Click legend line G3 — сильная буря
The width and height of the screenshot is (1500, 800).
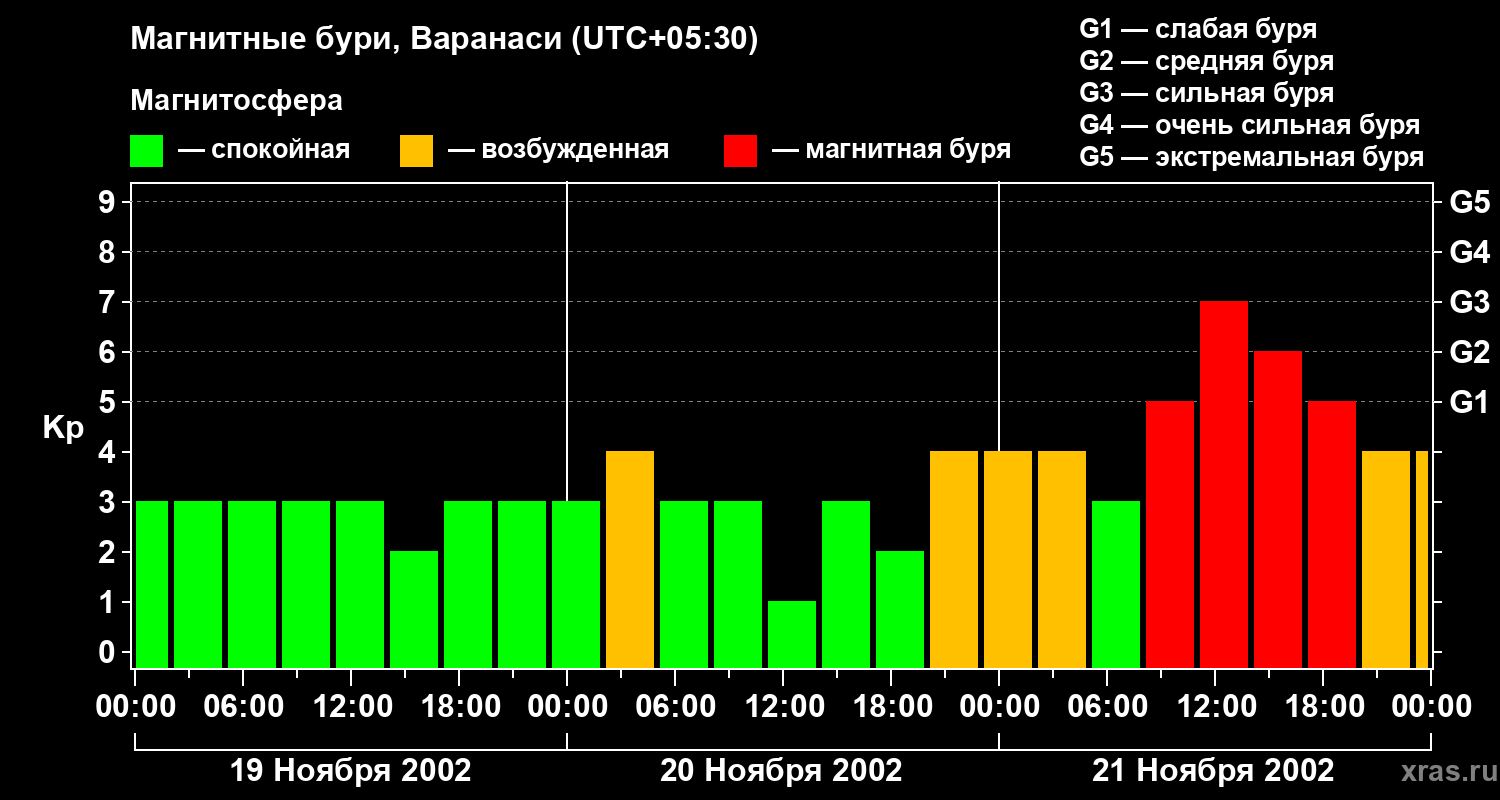pos(1206,92)
